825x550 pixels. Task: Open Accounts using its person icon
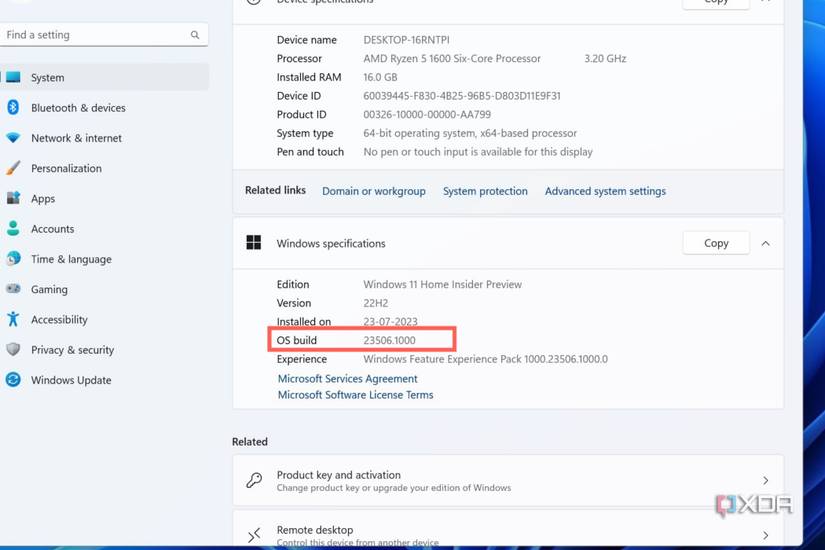13,229
